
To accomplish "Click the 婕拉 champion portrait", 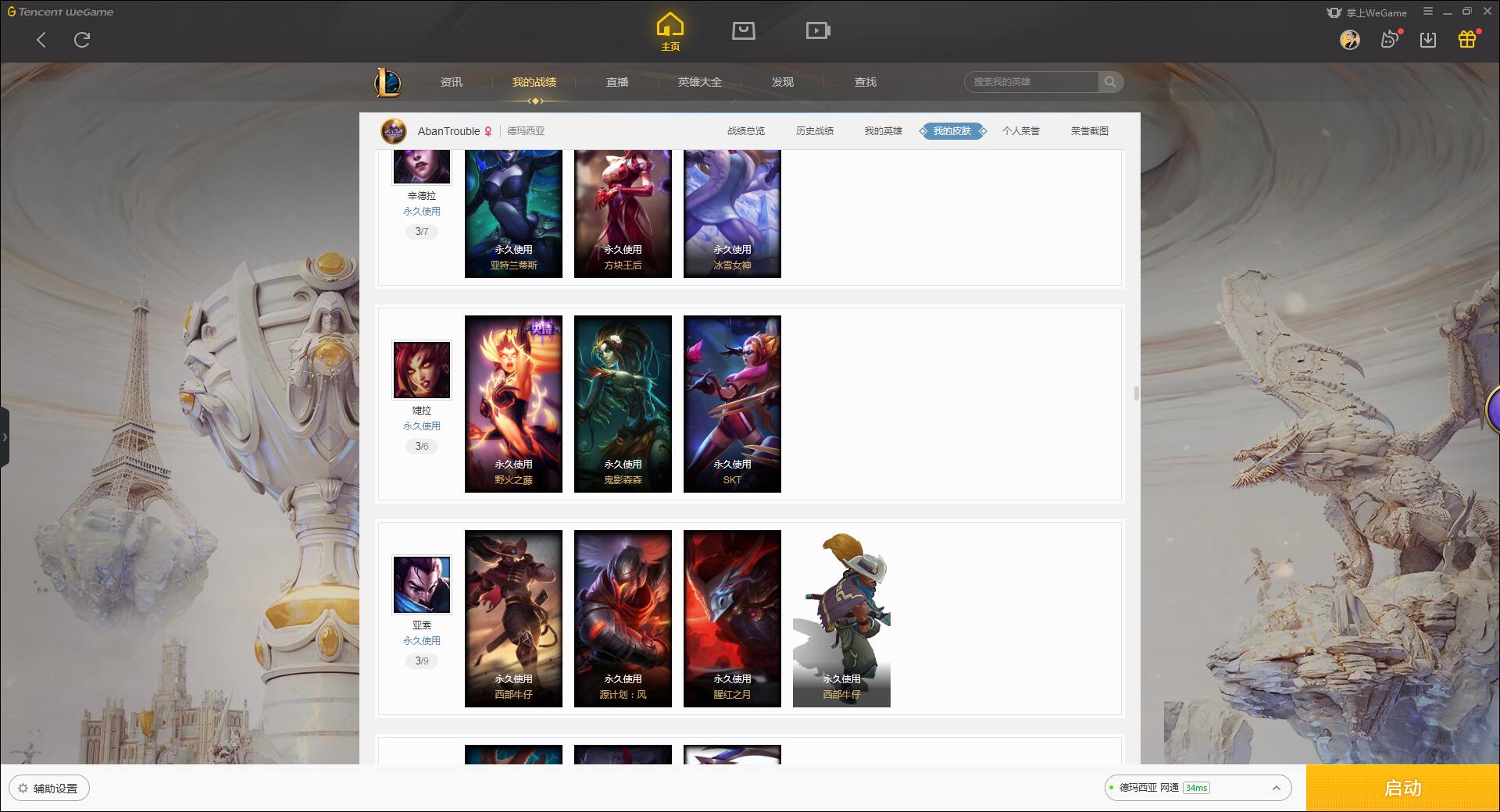I will pyautogui.click(x=422, y=370).
